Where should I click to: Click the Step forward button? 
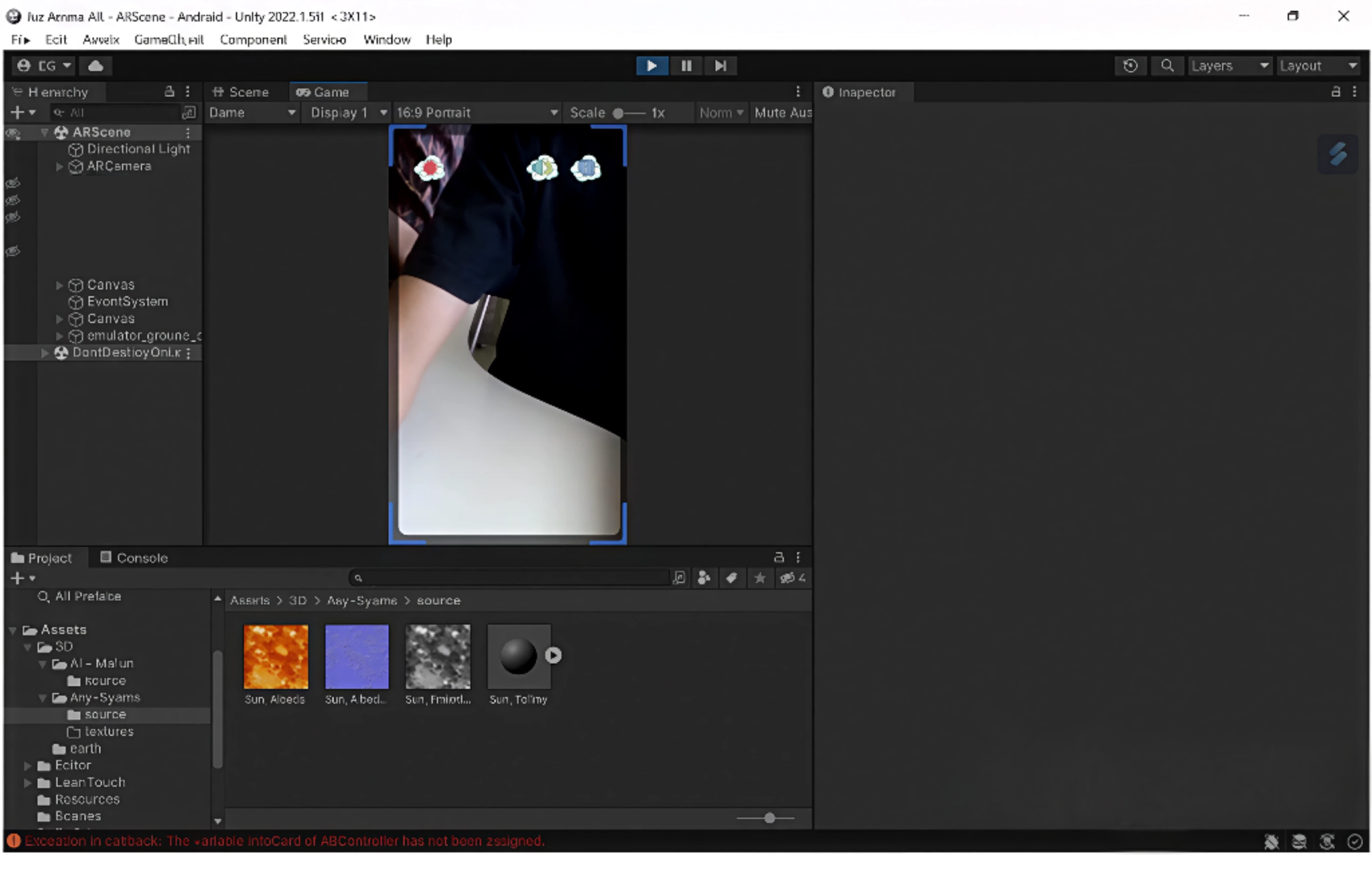pos(720,66)
